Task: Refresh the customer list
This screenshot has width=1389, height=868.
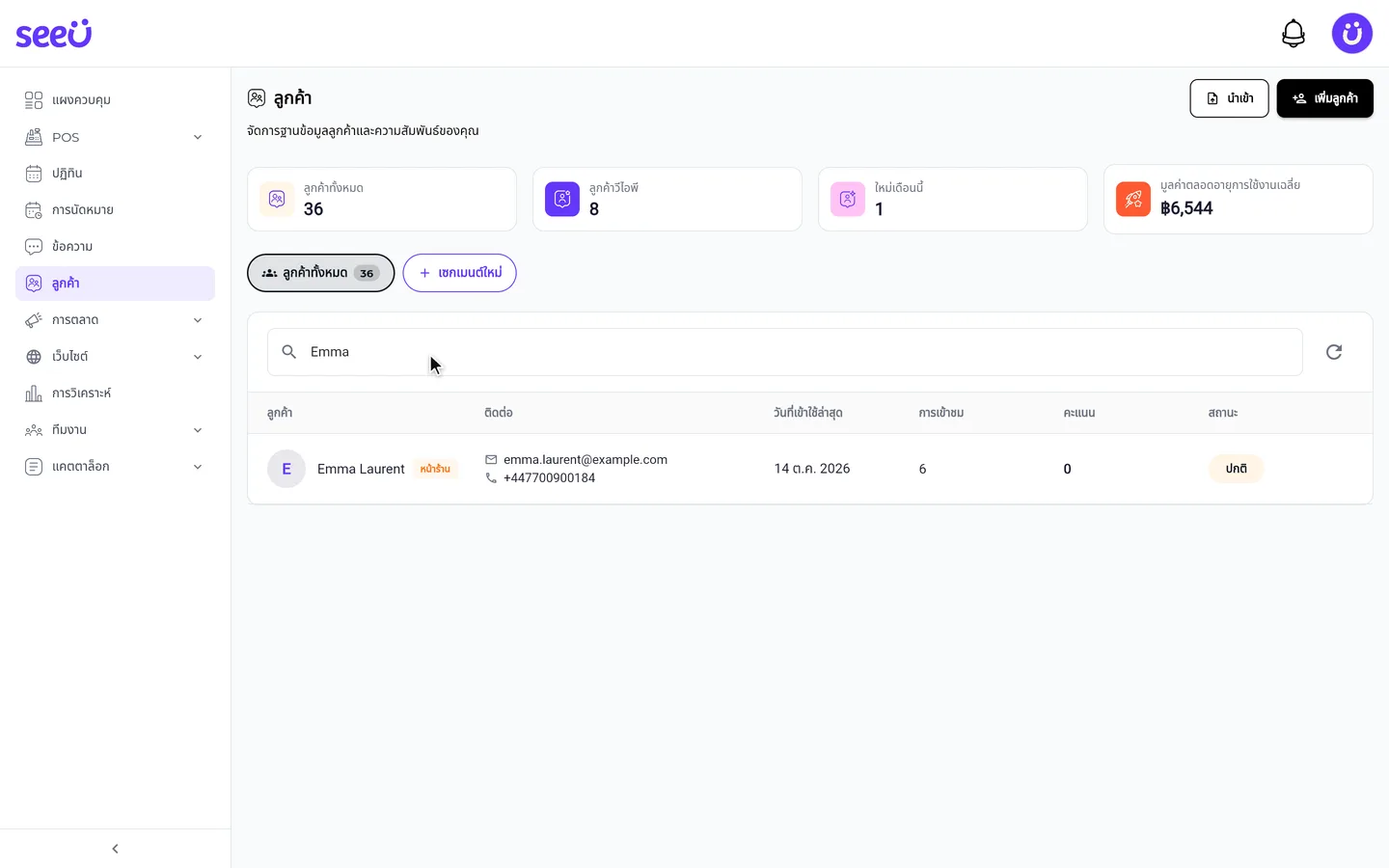Action: click(x=1334, y=352)
